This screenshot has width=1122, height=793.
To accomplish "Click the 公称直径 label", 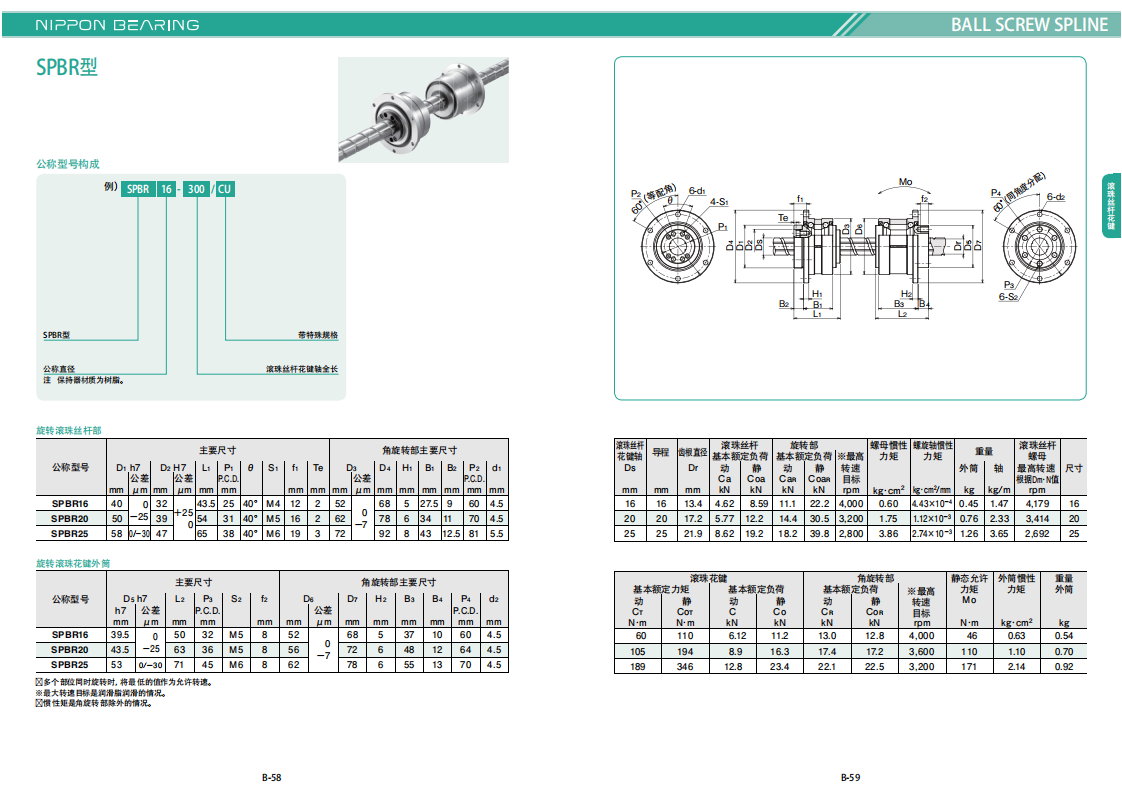I will click(59, 369).
